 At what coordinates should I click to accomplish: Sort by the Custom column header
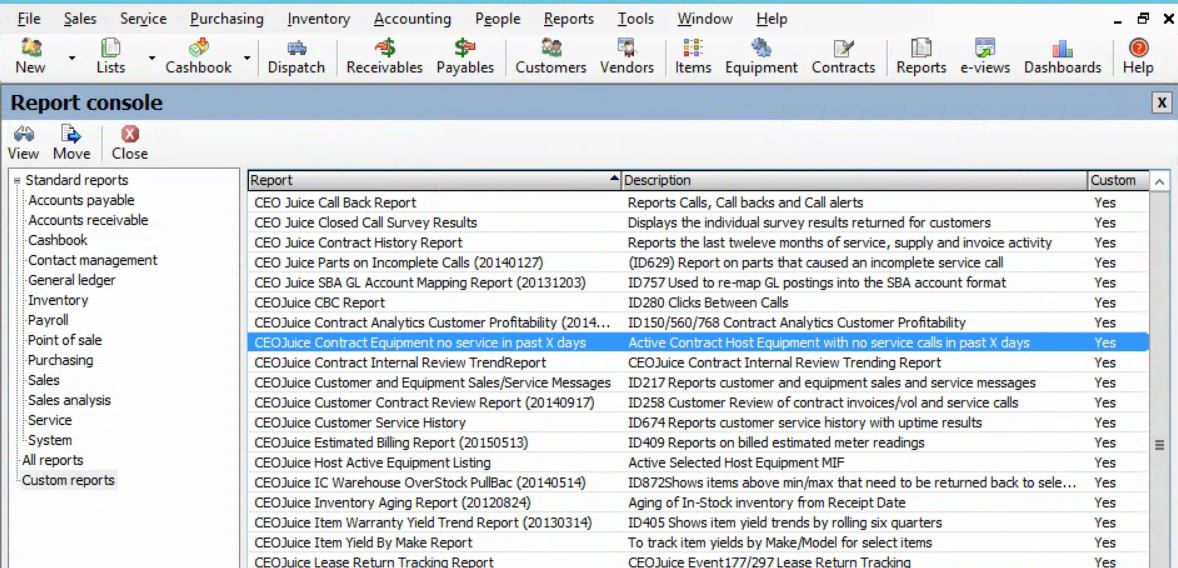(1117, 180)
